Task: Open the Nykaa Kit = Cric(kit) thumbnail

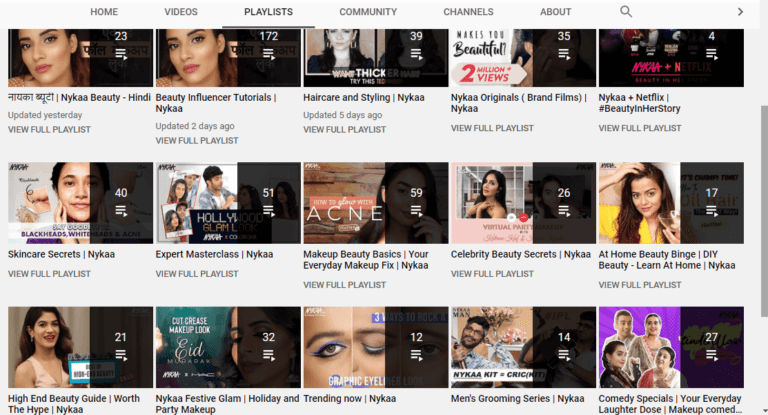Action: 524,347
